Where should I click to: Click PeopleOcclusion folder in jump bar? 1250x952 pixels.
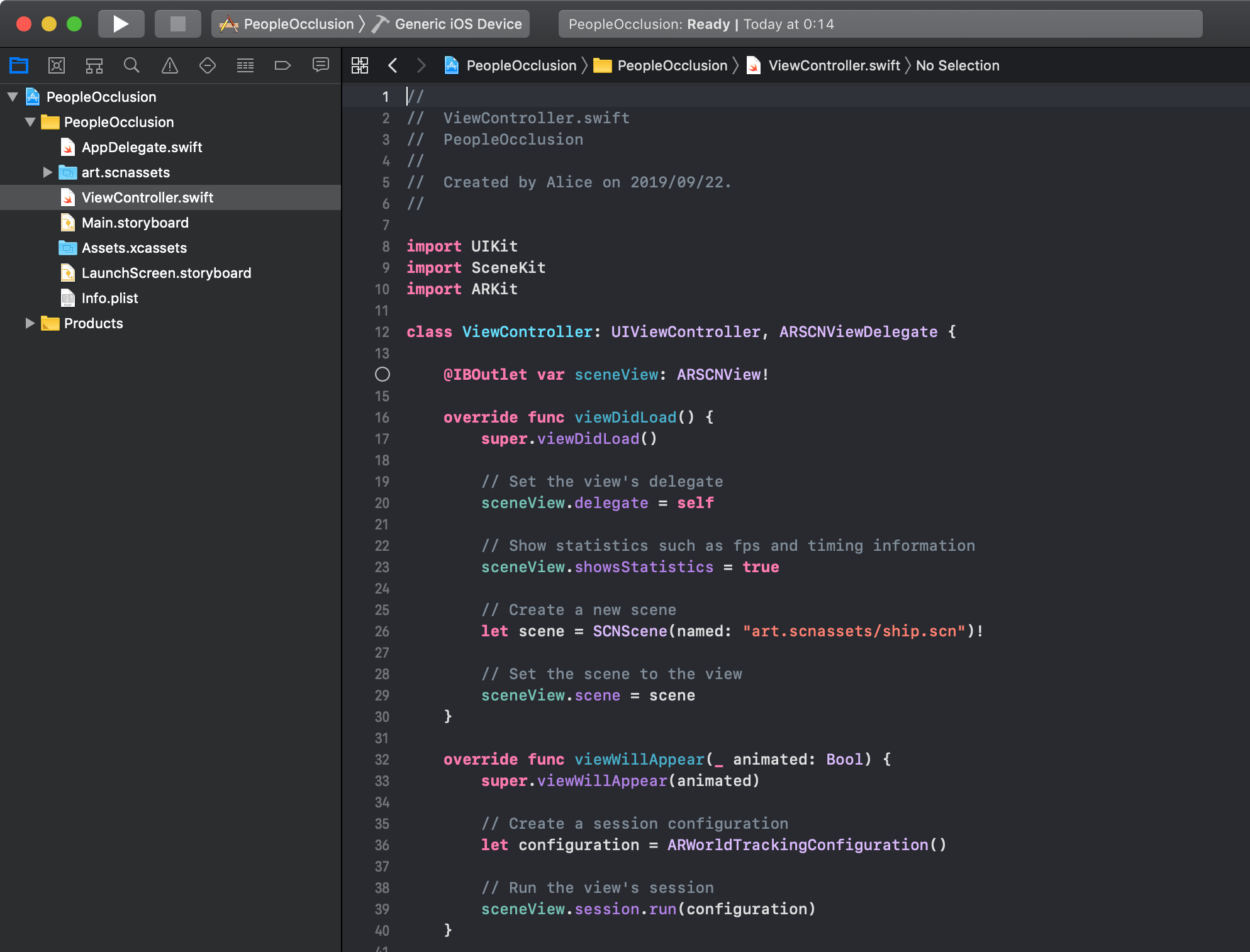coord(661,65)
